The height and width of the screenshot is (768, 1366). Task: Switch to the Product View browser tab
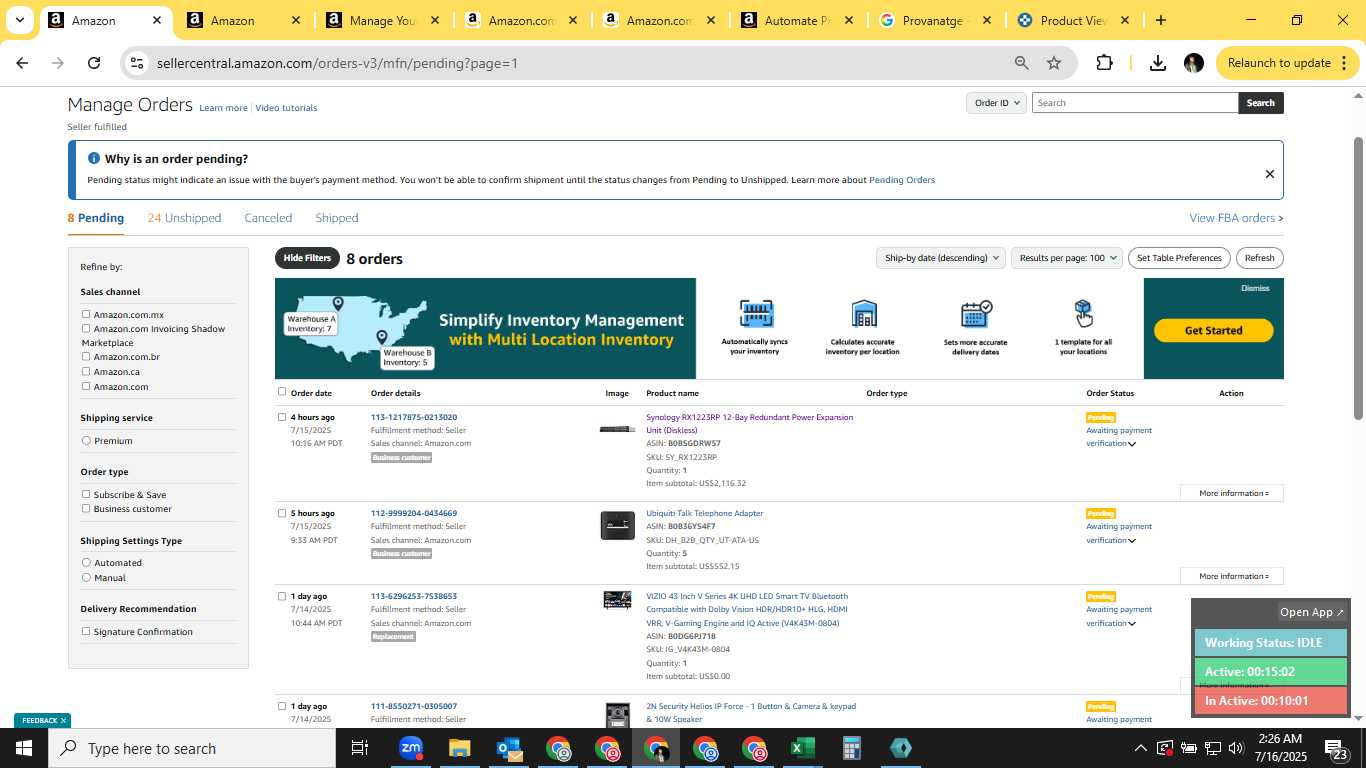click(1073, 20)
